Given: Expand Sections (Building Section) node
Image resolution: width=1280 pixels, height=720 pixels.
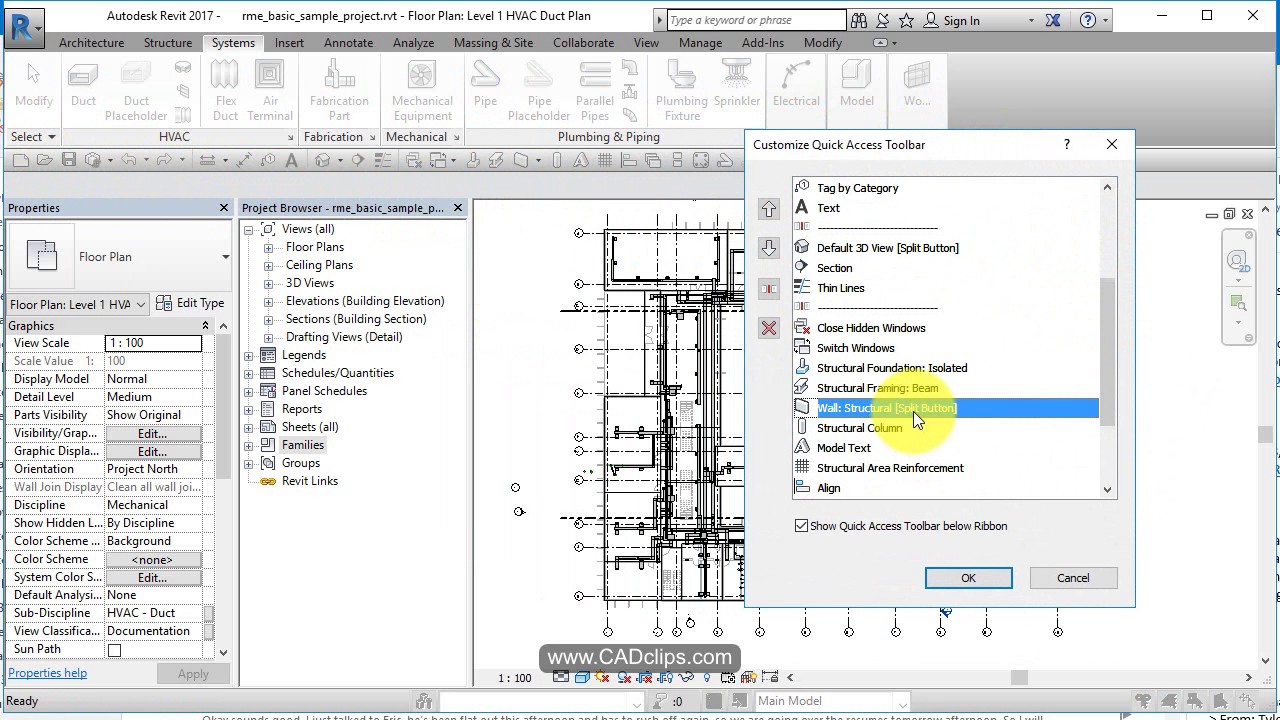Looking at the screenshot, I should [268, 319].
